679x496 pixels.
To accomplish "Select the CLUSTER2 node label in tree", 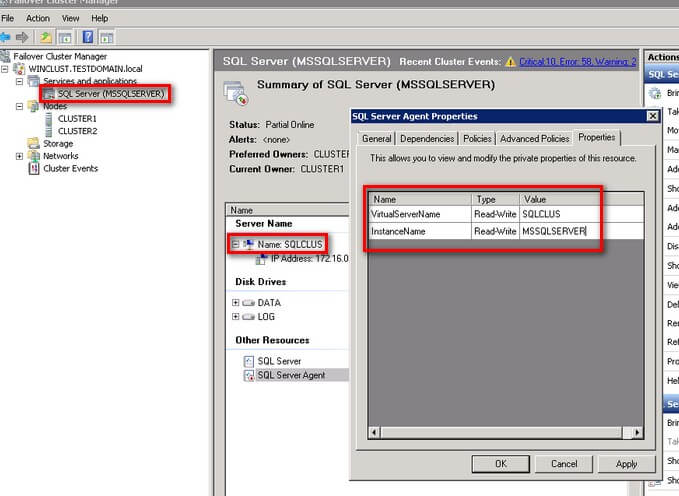I will pos(78,131).
